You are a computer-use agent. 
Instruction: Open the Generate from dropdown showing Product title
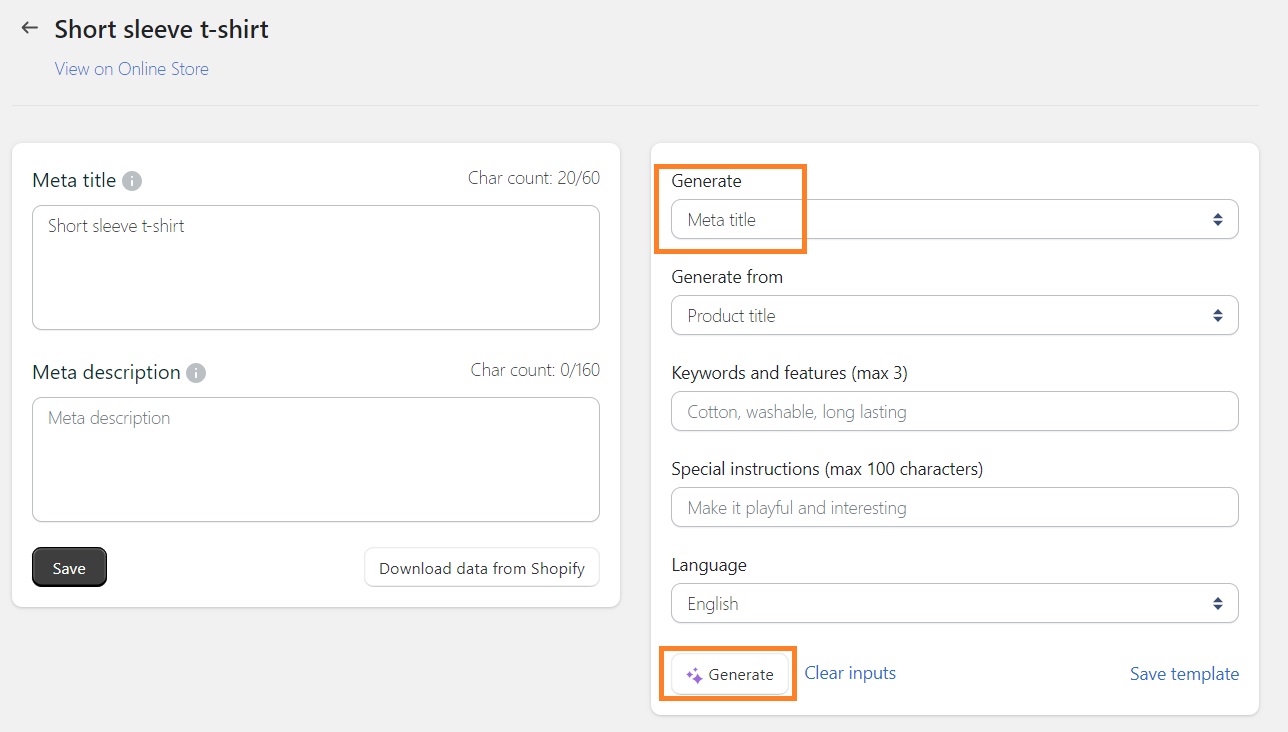click(x=954, y=315)
